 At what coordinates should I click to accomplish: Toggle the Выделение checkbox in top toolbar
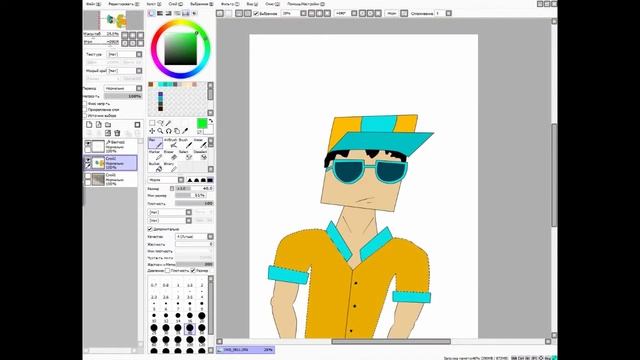tap(256, 13)
